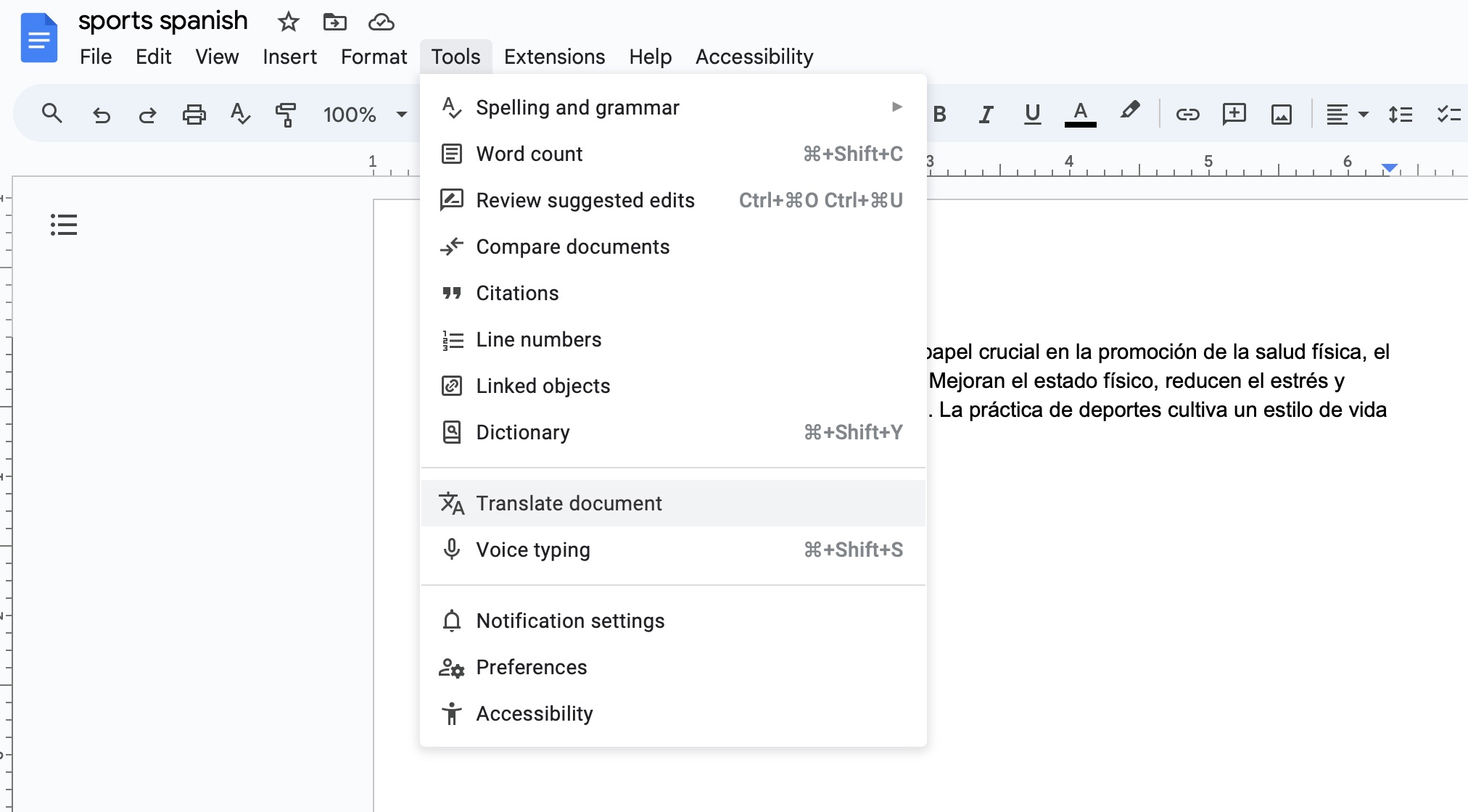
Task: Open the Insert menu
Action: point(289,57)
